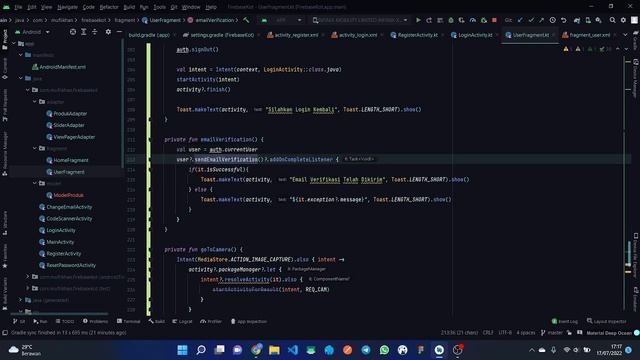Switch to fragment_user.xml tab
Screen dimensions: 640x360
(589, 35)
